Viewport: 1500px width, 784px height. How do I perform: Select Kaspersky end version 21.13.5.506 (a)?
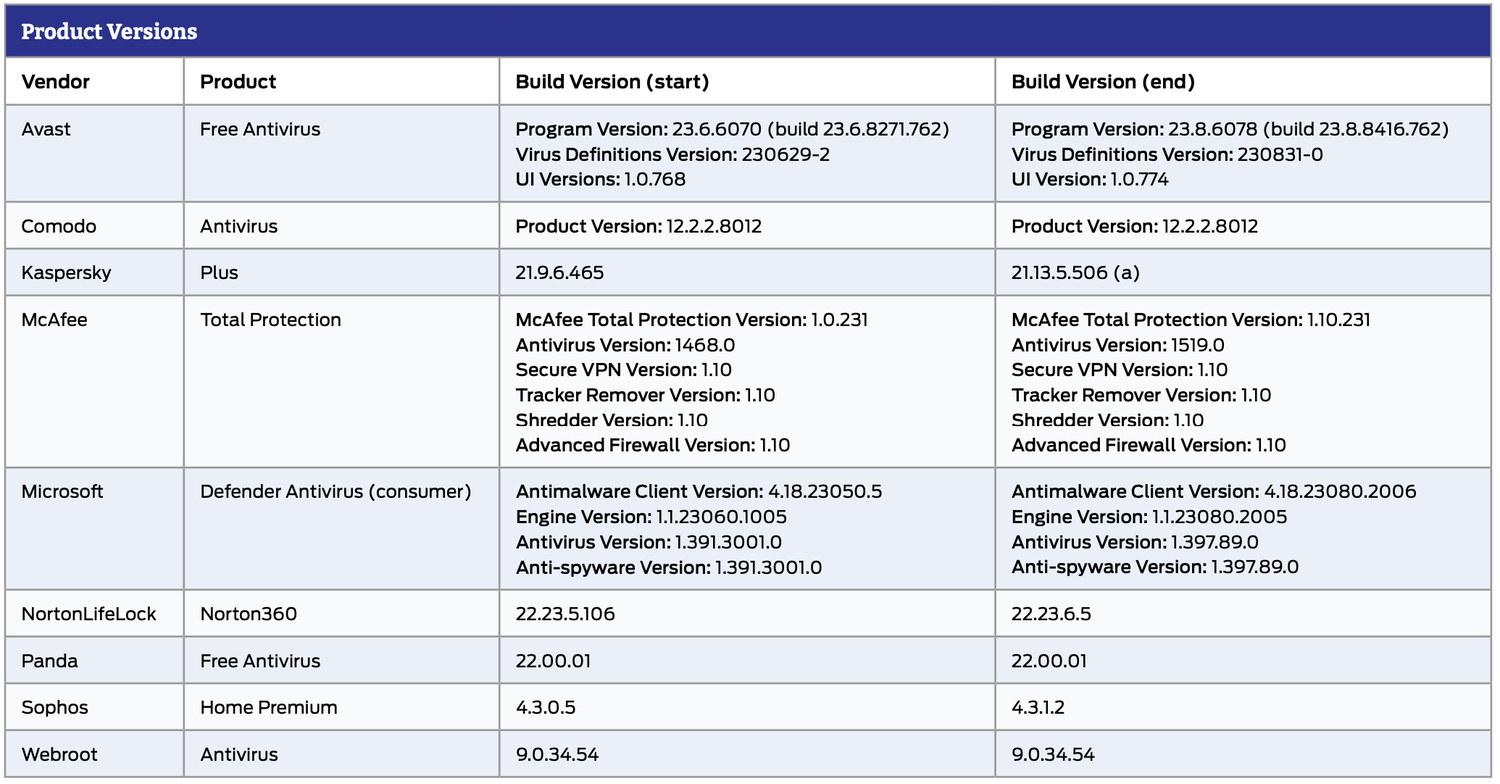[1075, 273]
